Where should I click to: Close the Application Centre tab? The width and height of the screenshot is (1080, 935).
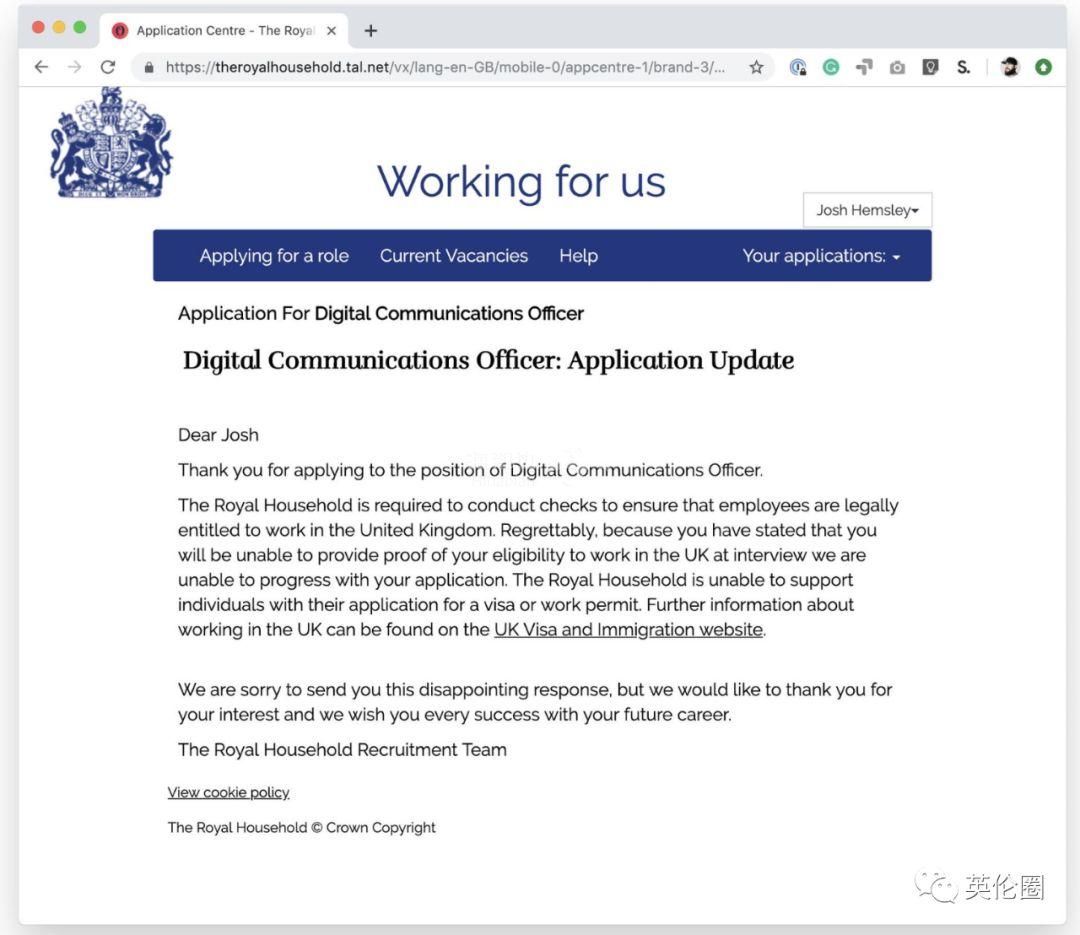(x=332, y=31)
